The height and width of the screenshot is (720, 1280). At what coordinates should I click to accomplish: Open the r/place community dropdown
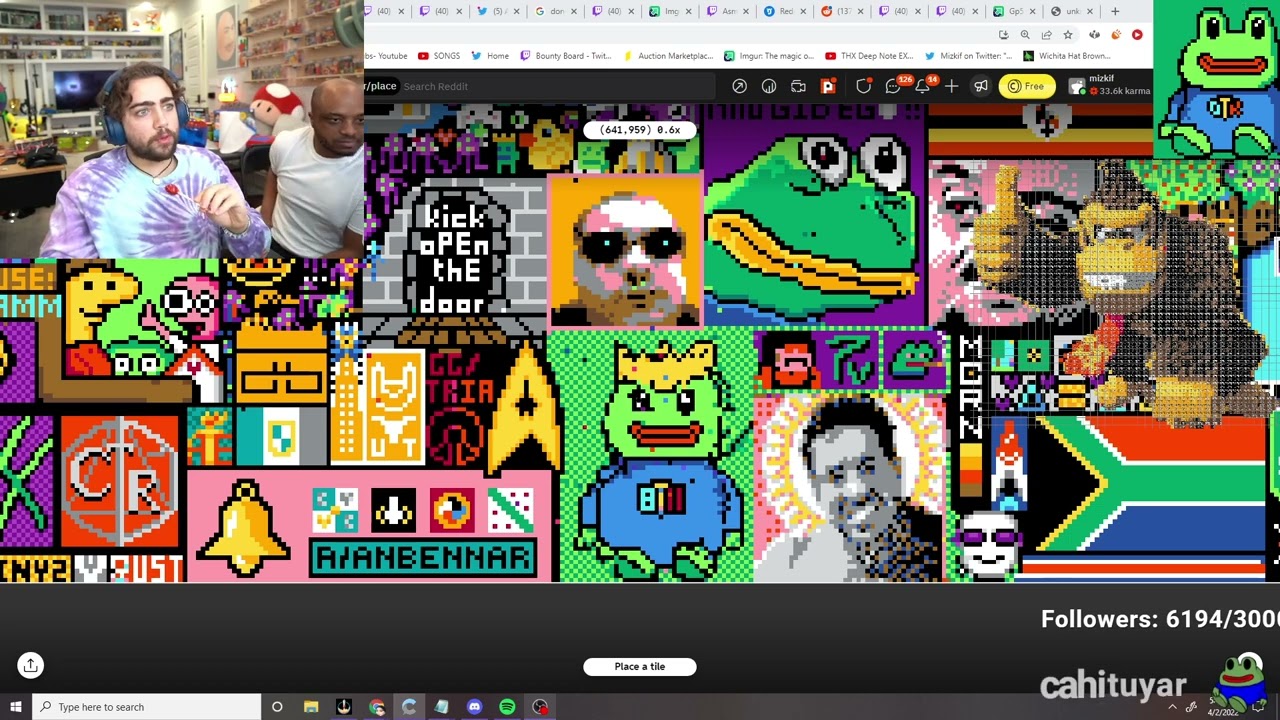[381, 86]
